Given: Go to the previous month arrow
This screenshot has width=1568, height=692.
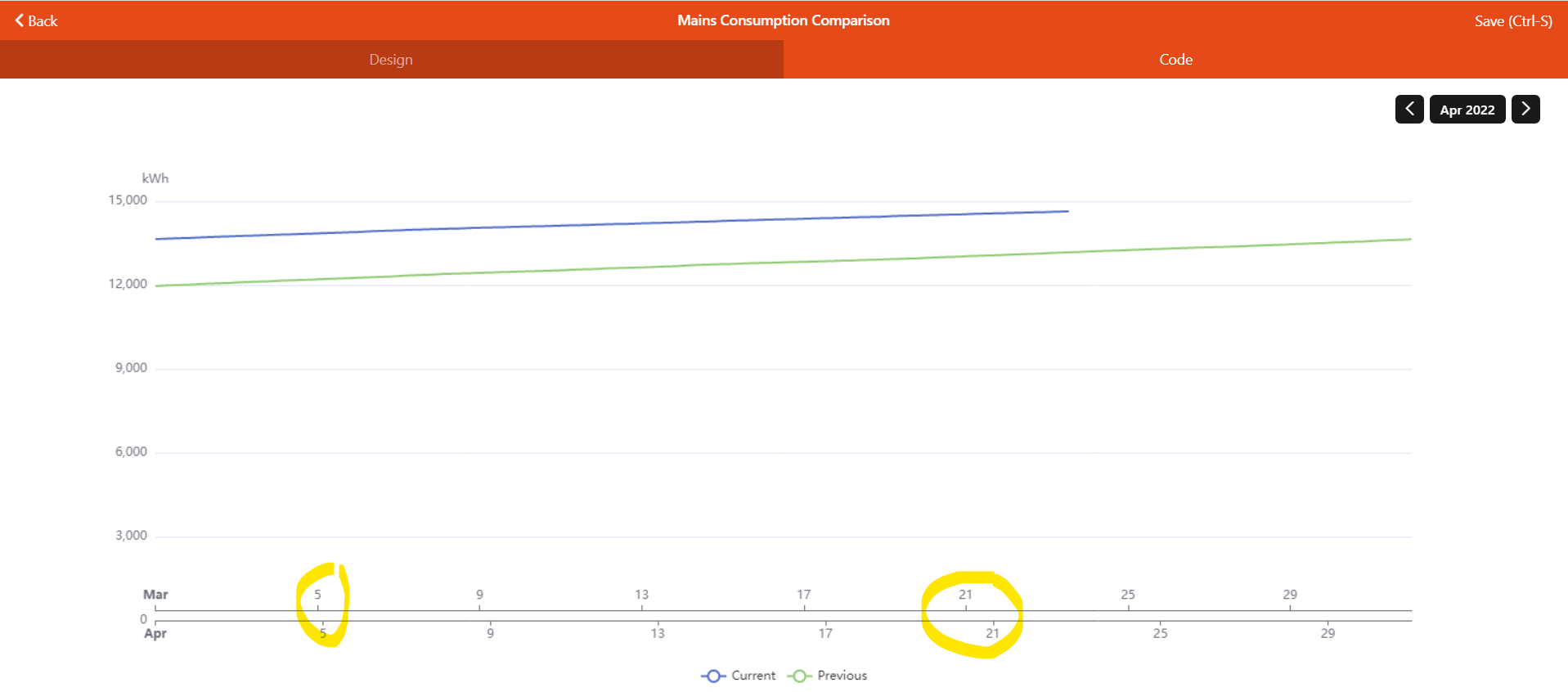Looking at the screenshot, I should (x=1409, y=109).
